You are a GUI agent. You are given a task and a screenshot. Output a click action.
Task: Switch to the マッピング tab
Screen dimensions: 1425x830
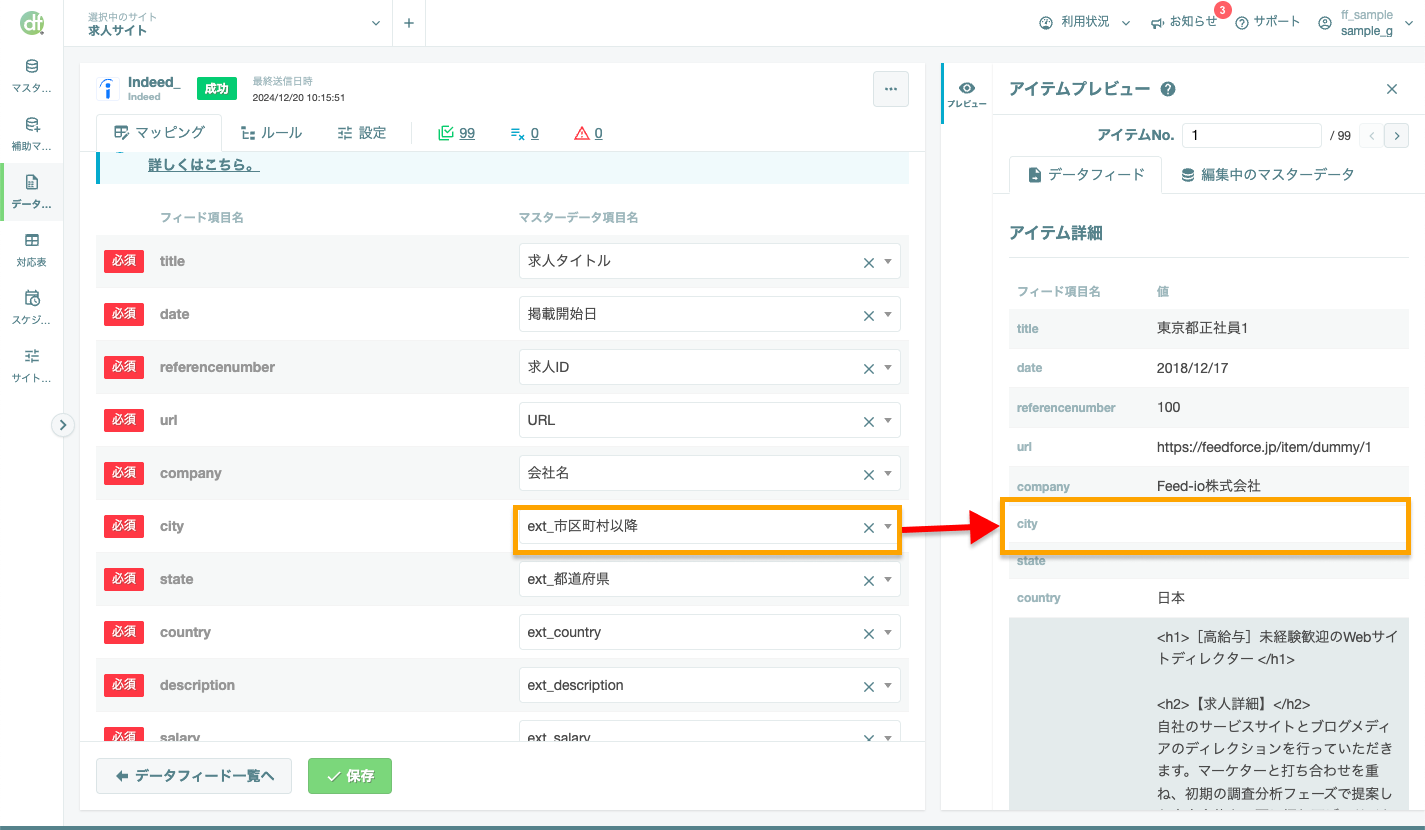pyautogui.click(x=160, y=132)
